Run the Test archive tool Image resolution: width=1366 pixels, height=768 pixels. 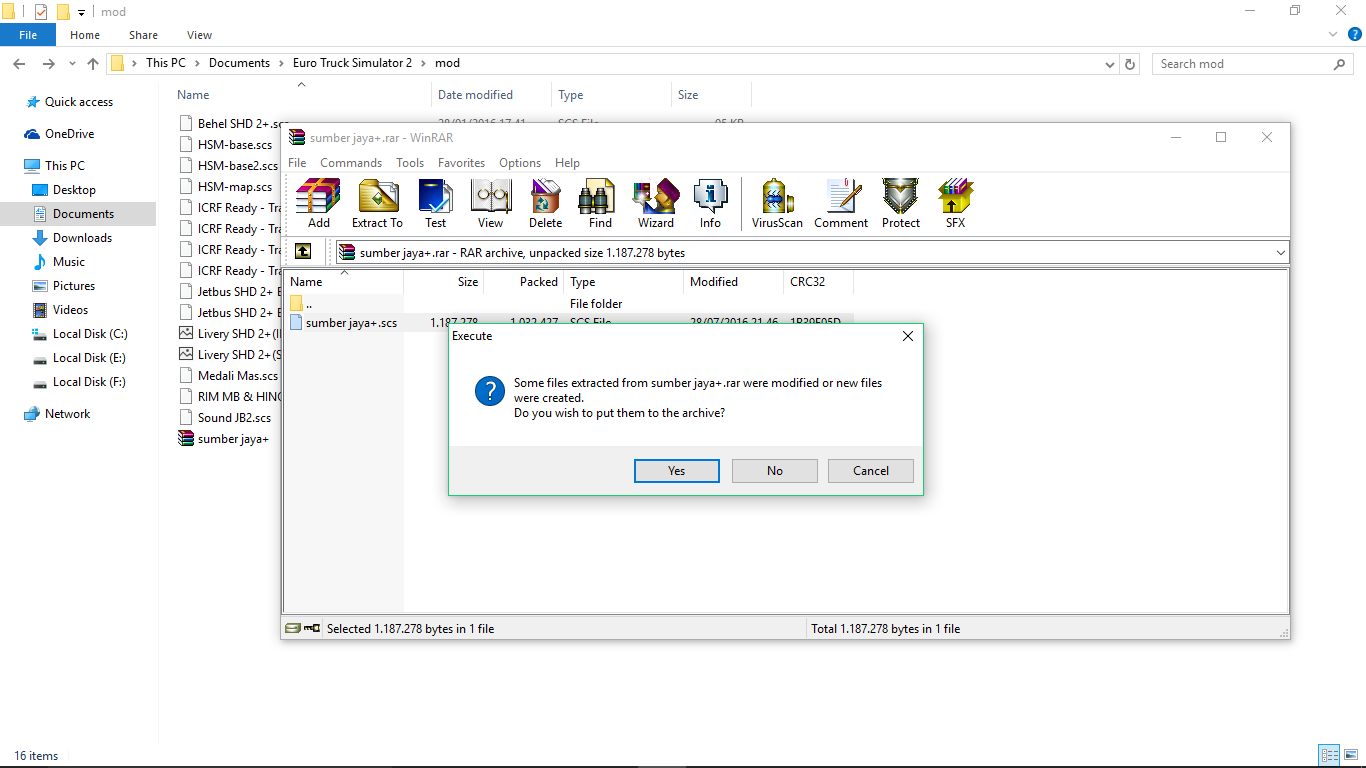435,204
